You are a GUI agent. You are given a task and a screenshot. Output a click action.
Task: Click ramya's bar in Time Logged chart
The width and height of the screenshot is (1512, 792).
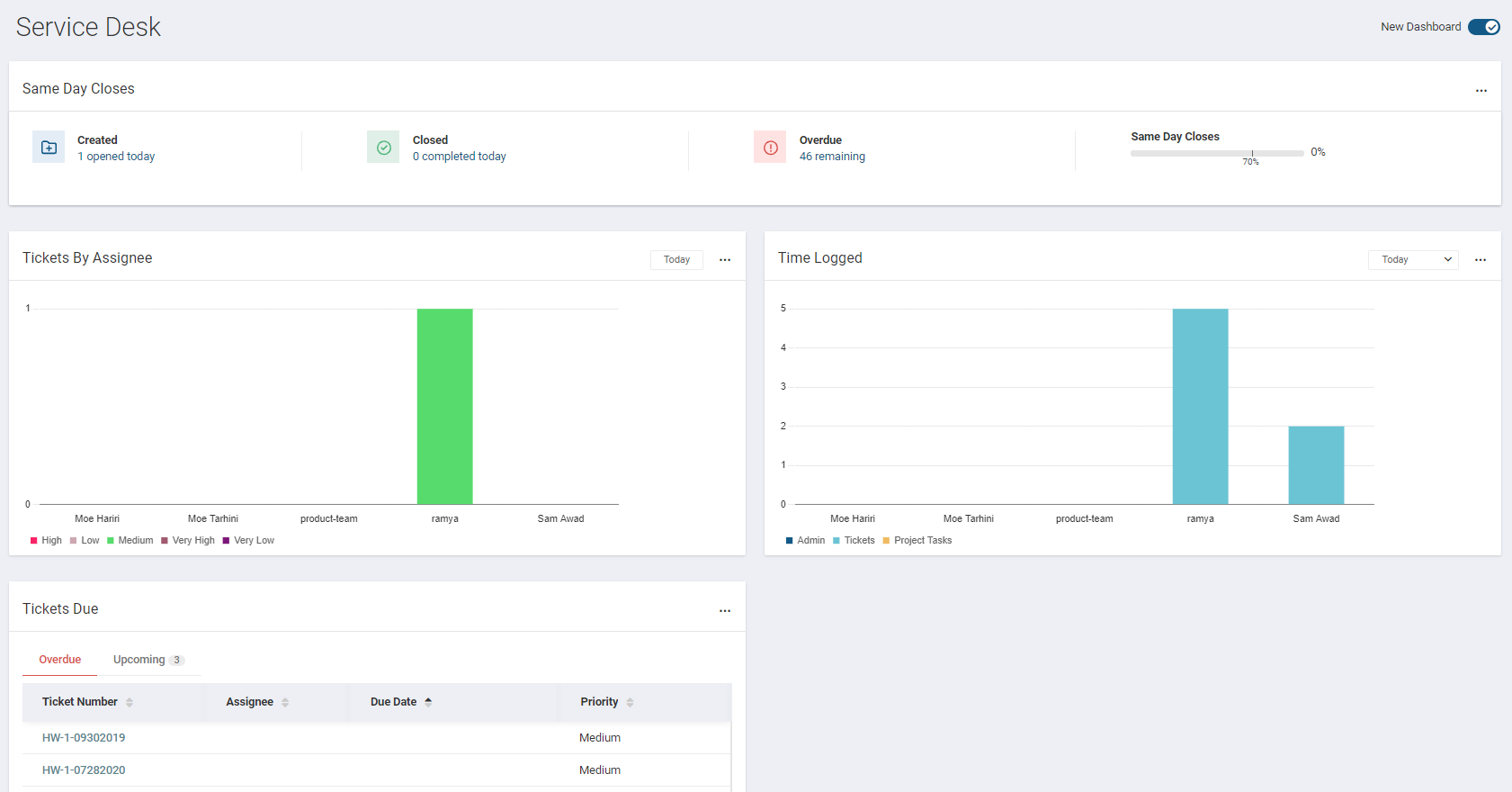1200,406
